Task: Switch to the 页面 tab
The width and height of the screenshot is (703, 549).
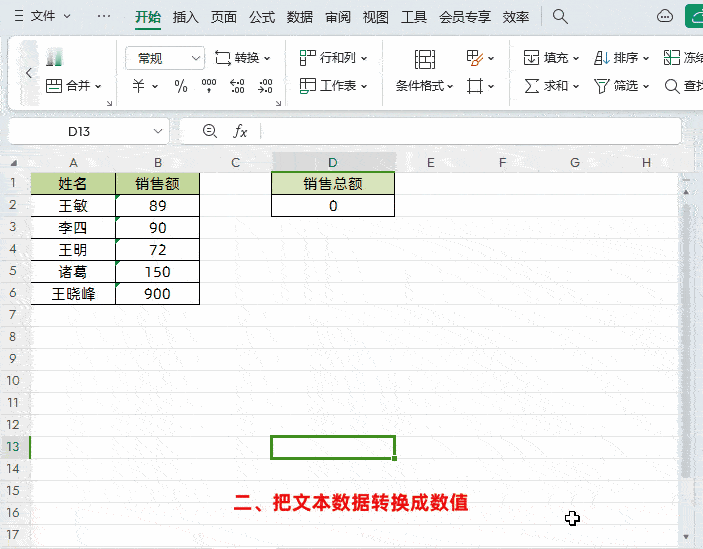Action: point(224,17)
